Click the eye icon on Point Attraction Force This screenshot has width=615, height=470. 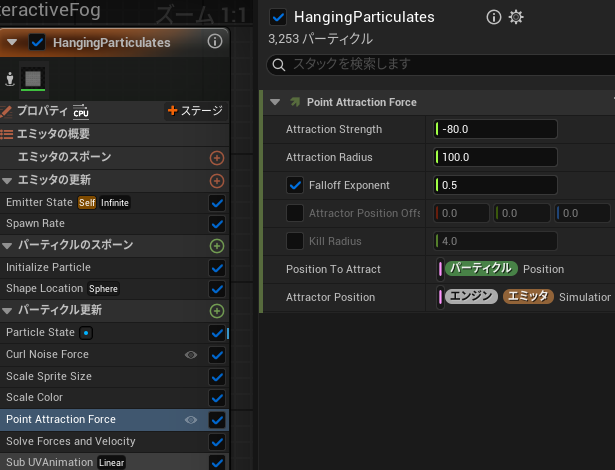click(x=191, y=420)
